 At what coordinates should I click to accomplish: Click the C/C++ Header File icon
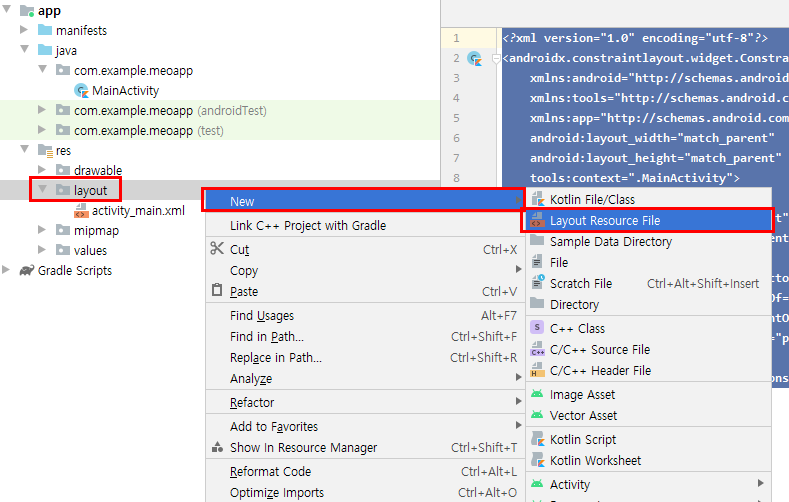point(537,370)
